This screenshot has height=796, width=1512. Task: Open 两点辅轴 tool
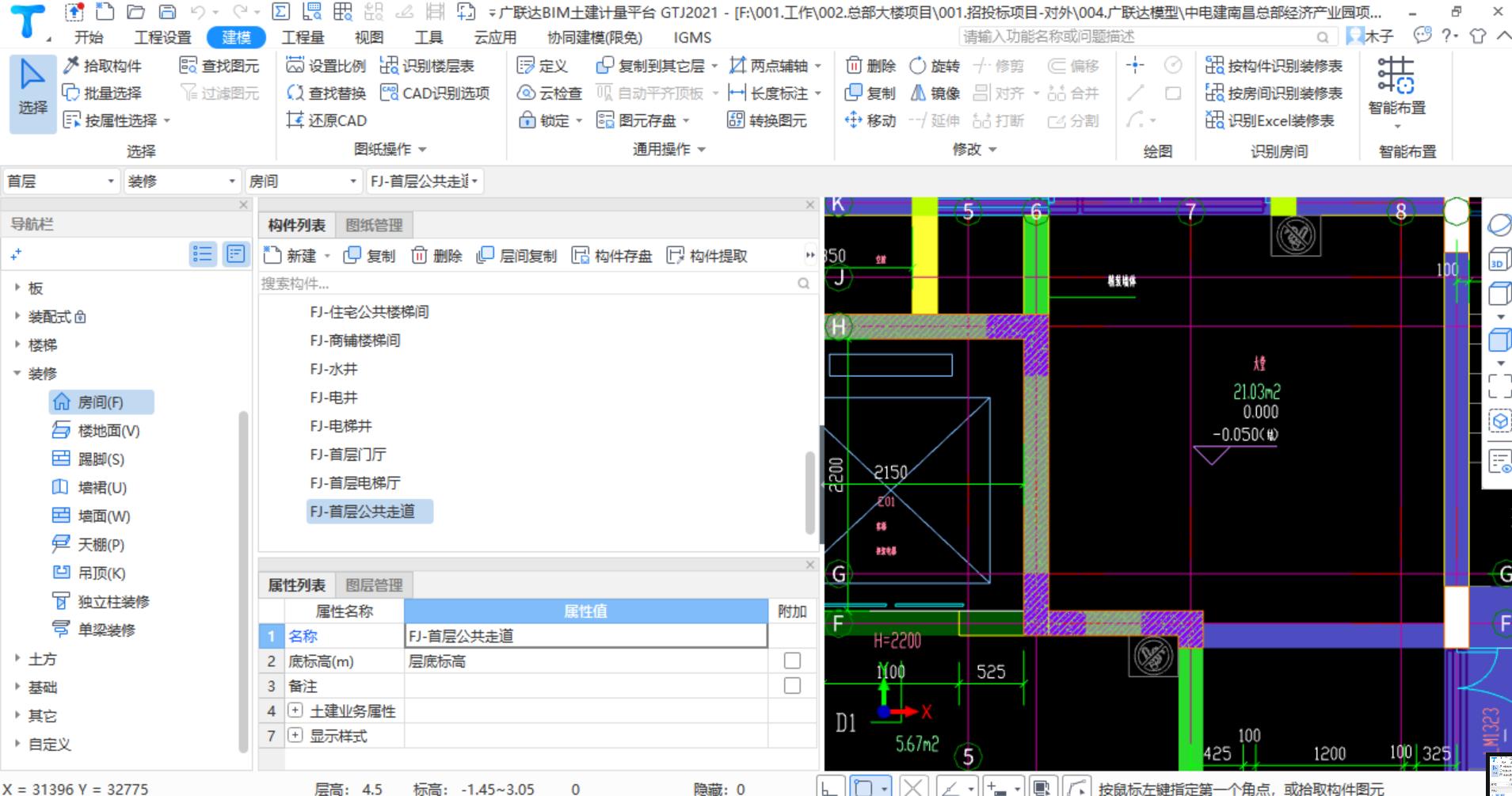(775, 66)
